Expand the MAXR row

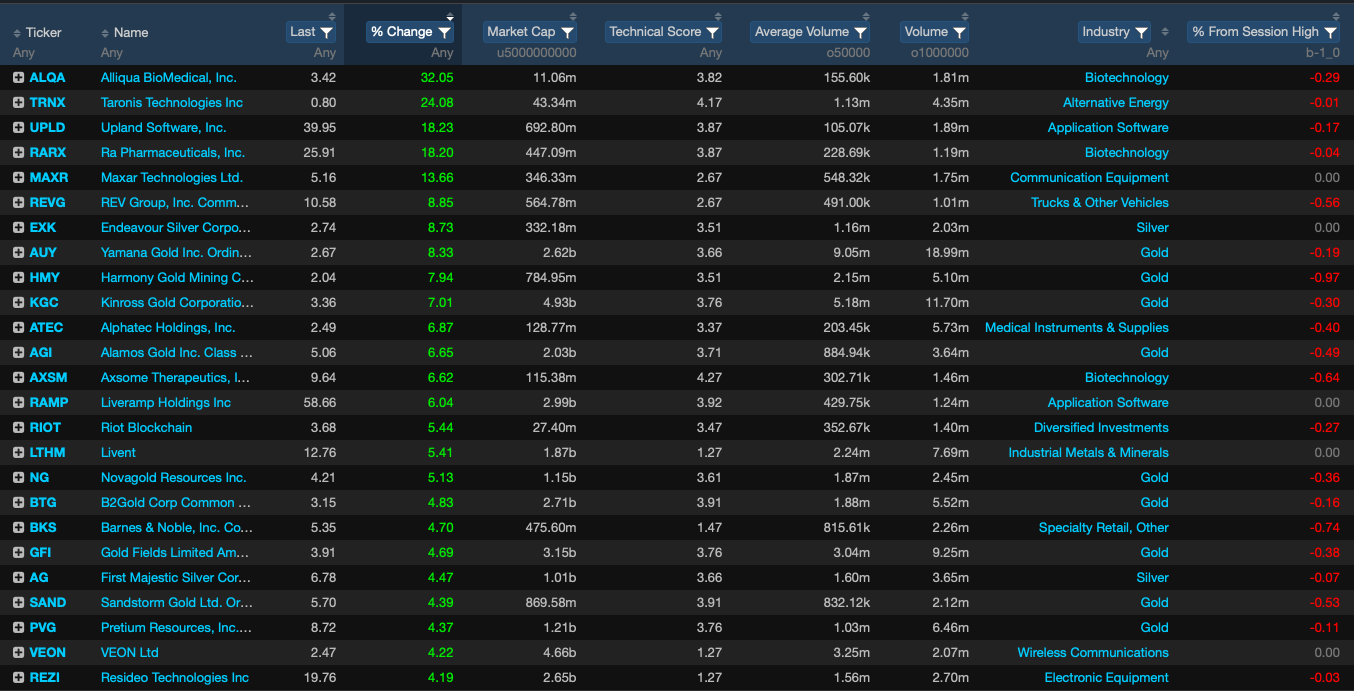coord(18,178)
